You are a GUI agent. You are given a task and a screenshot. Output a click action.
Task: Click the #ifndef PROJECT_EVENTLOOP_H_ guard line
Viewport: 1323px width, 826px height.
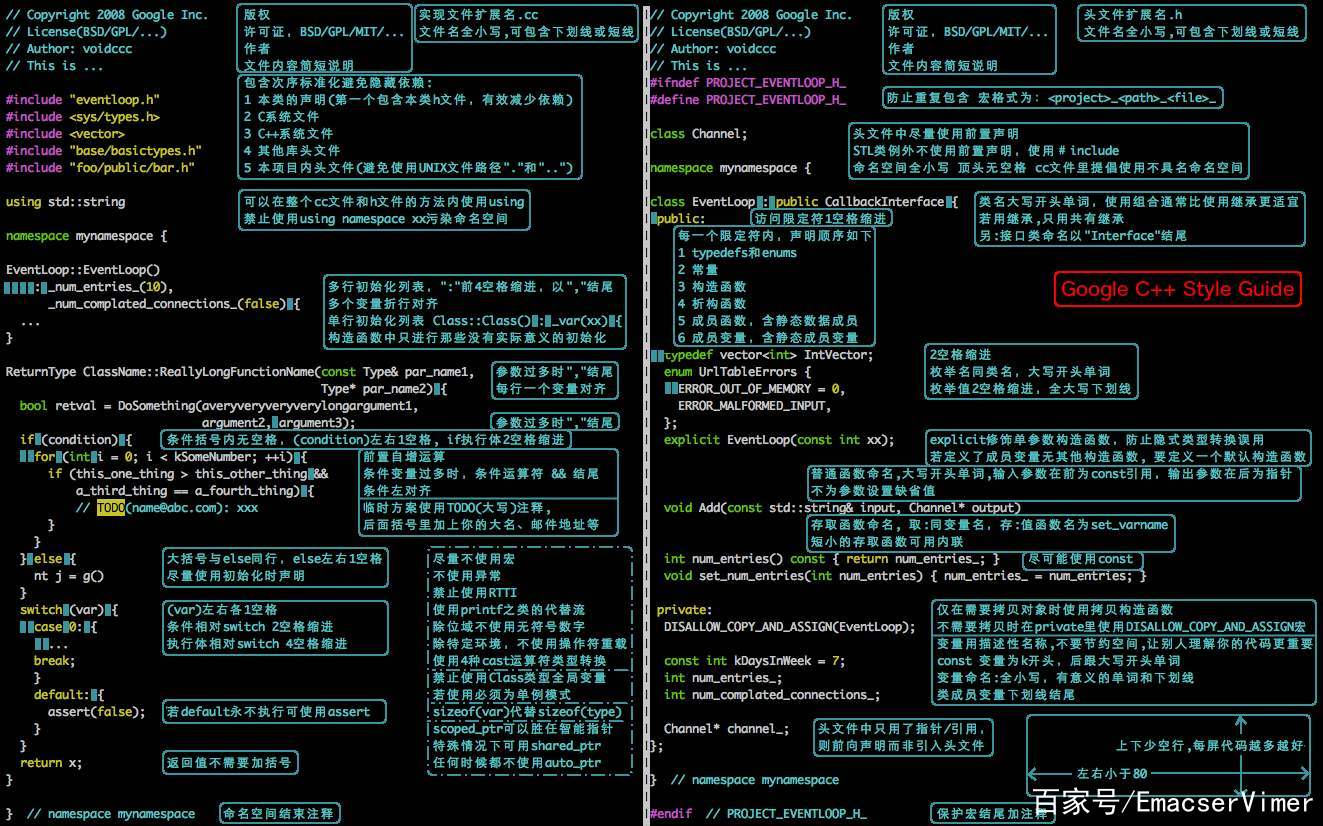748,83
